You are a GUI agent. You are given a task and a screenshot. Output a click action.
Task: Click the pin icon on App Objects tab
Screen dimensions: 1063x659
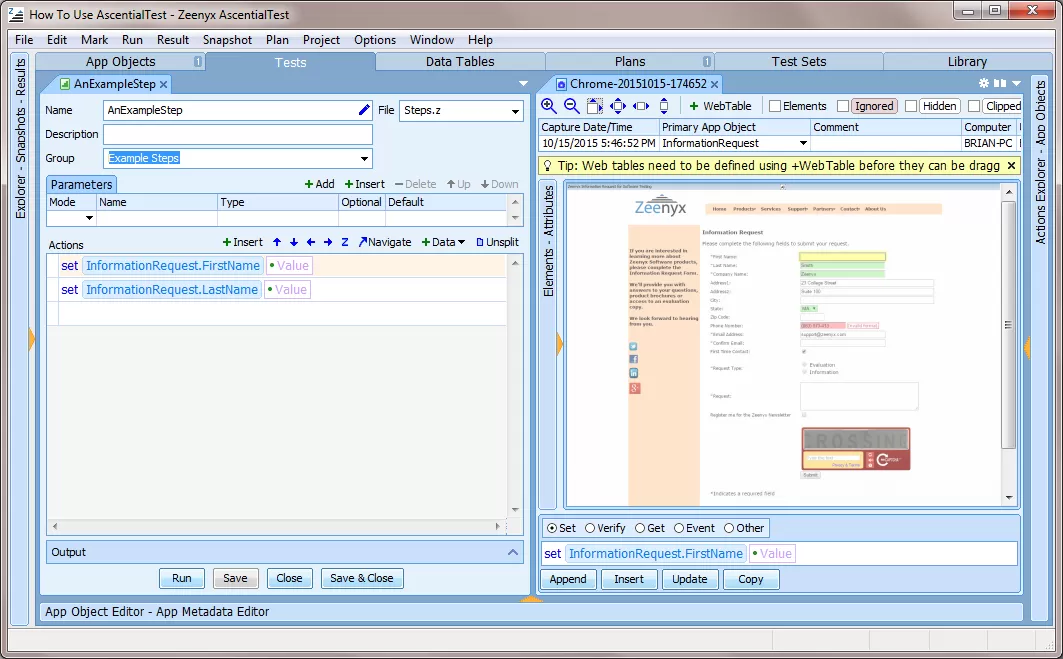pos(198,62)
